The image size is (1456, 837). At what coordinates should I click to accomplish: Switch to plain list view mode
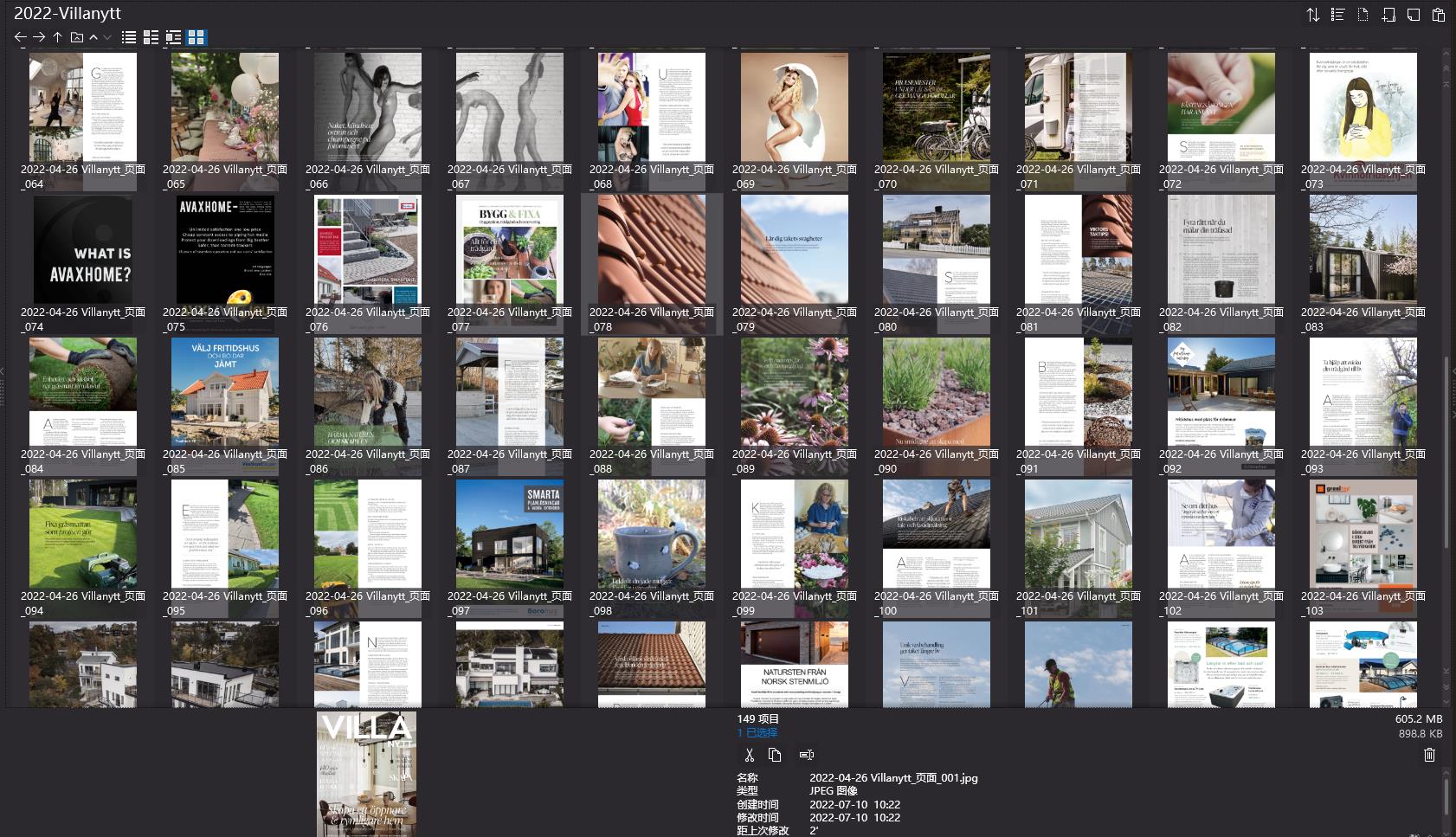129,37
